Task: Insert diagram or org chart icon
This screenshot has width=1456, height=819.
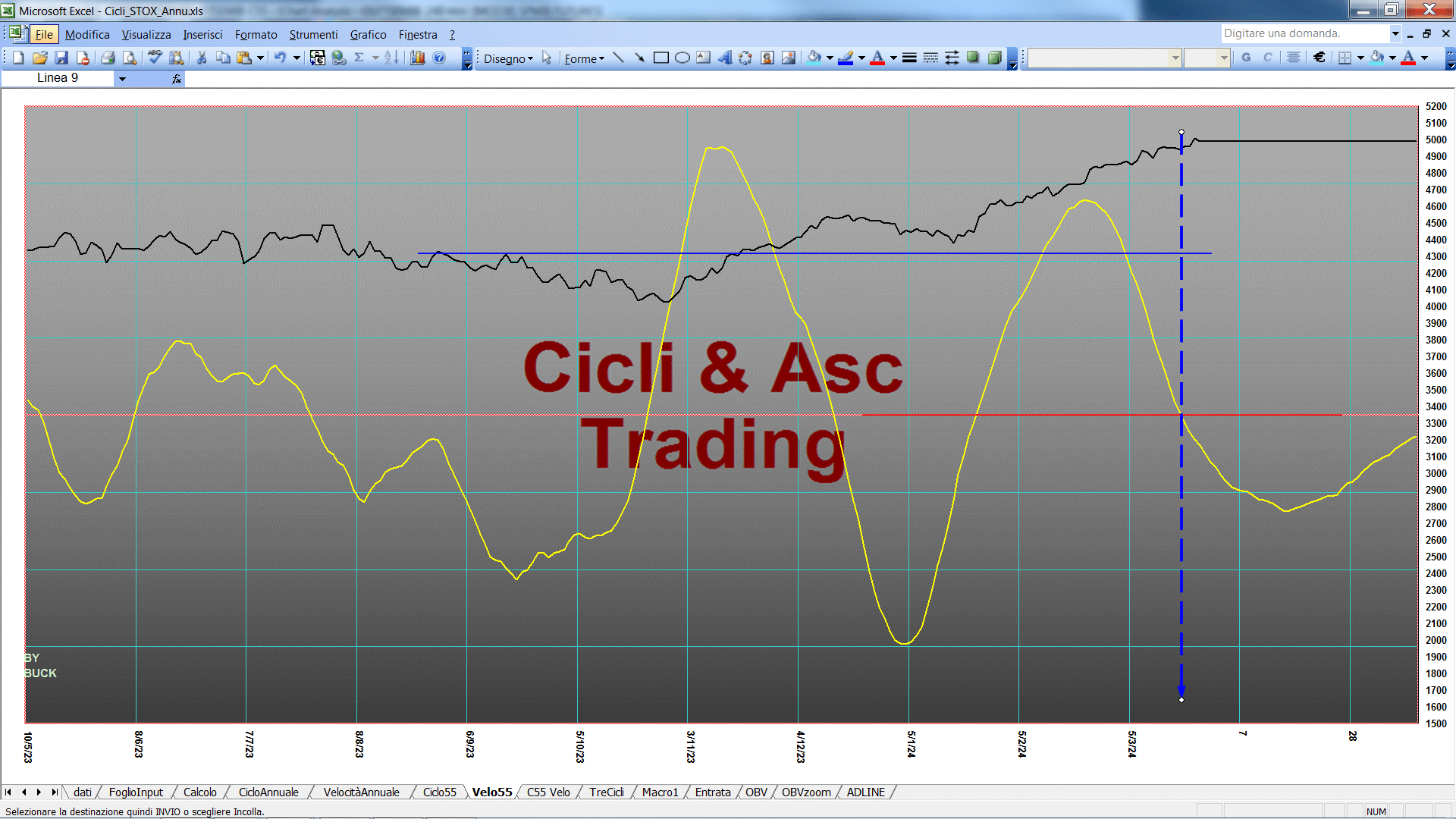Action: tap(745, 58)
